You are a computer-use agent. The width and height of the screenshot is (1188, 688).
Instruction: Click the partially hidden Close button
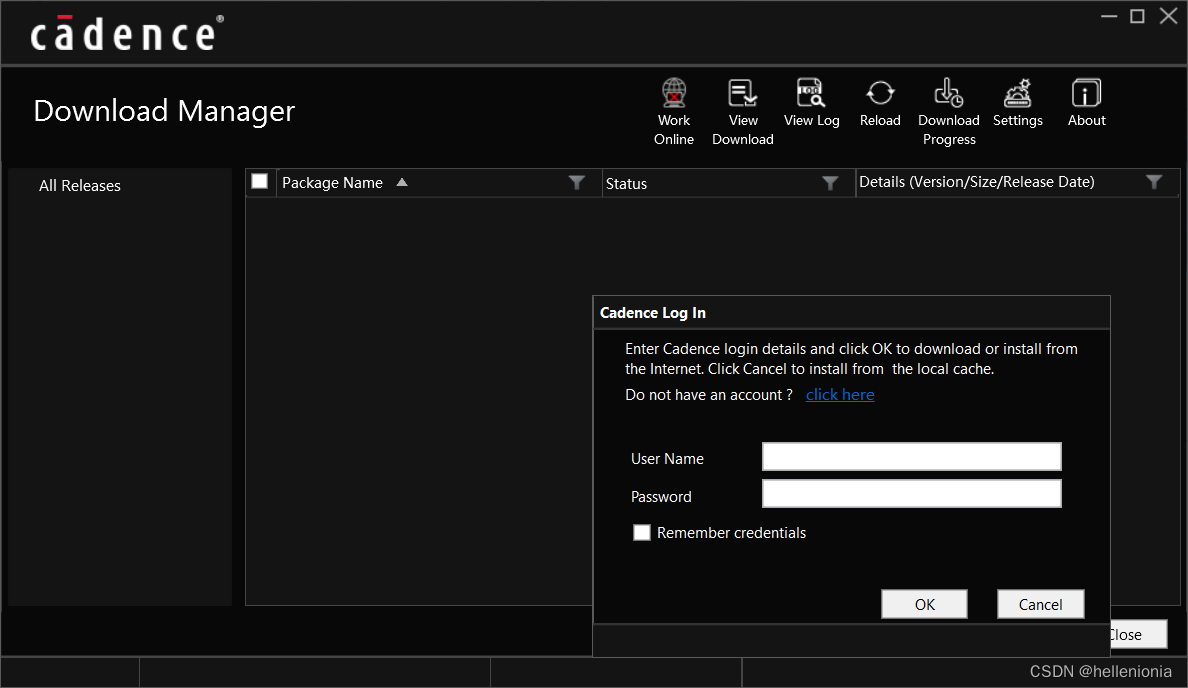pos(1138,635)
